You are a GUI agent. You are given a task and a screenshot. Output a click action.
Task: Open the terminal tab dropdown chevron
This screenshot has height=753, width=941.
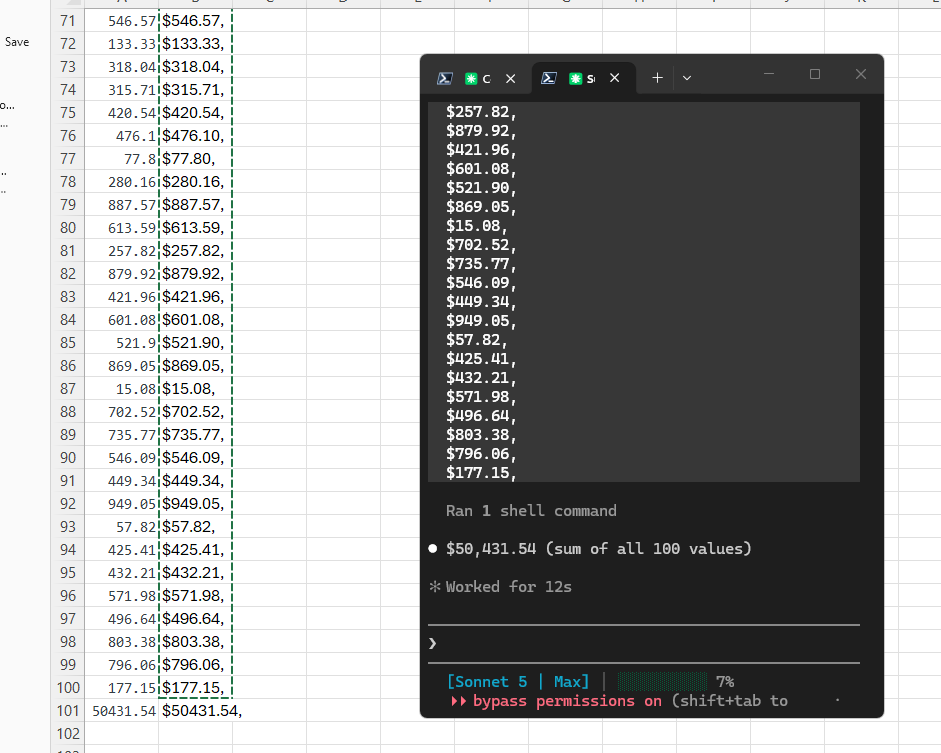687,78
